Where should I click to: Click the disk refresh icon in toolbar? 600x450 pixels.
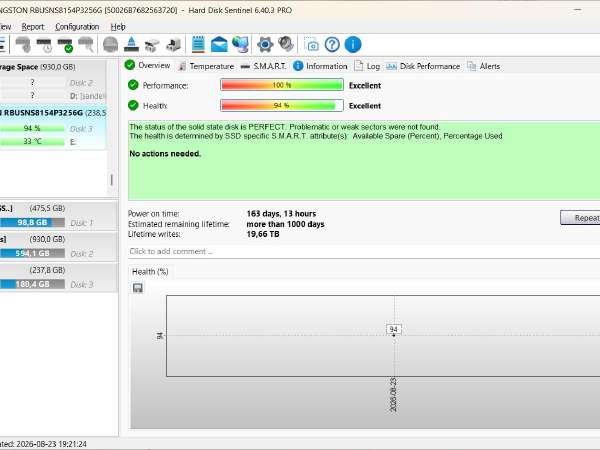(x=23, y=45)
